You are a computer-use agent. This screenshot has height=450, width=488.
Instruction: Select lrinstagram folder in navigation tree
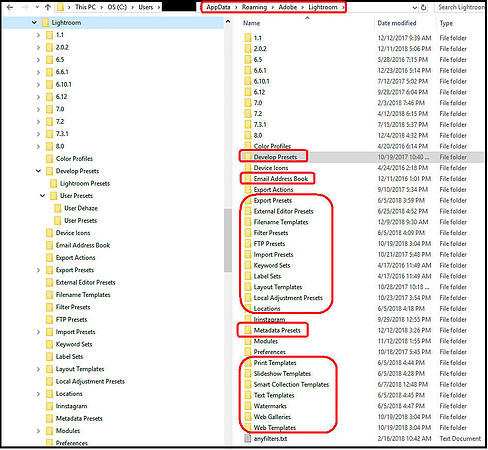click(71, 406)
